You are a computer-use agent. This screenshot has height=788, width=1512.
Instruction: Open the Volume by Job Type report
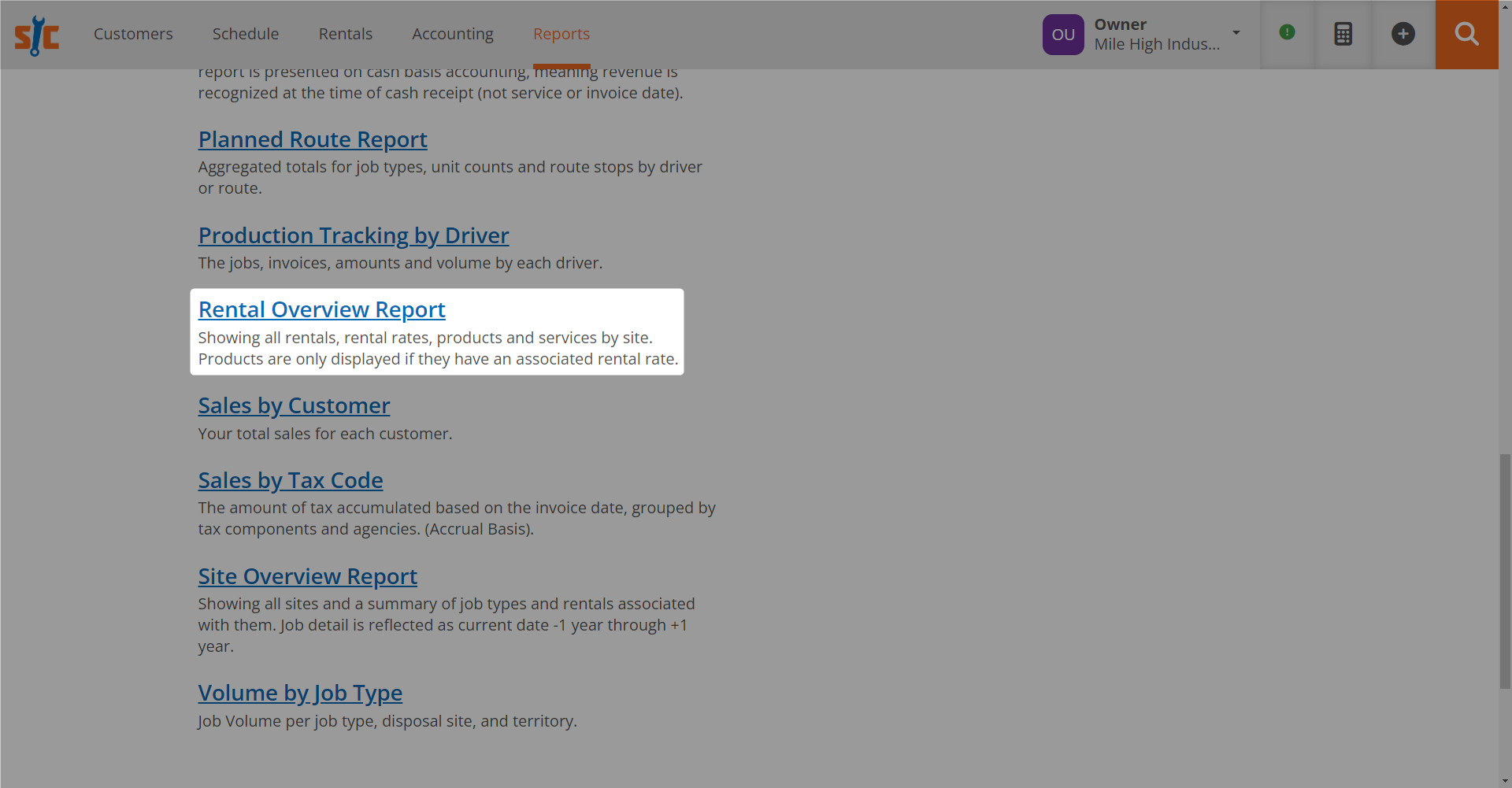[300, 693]
